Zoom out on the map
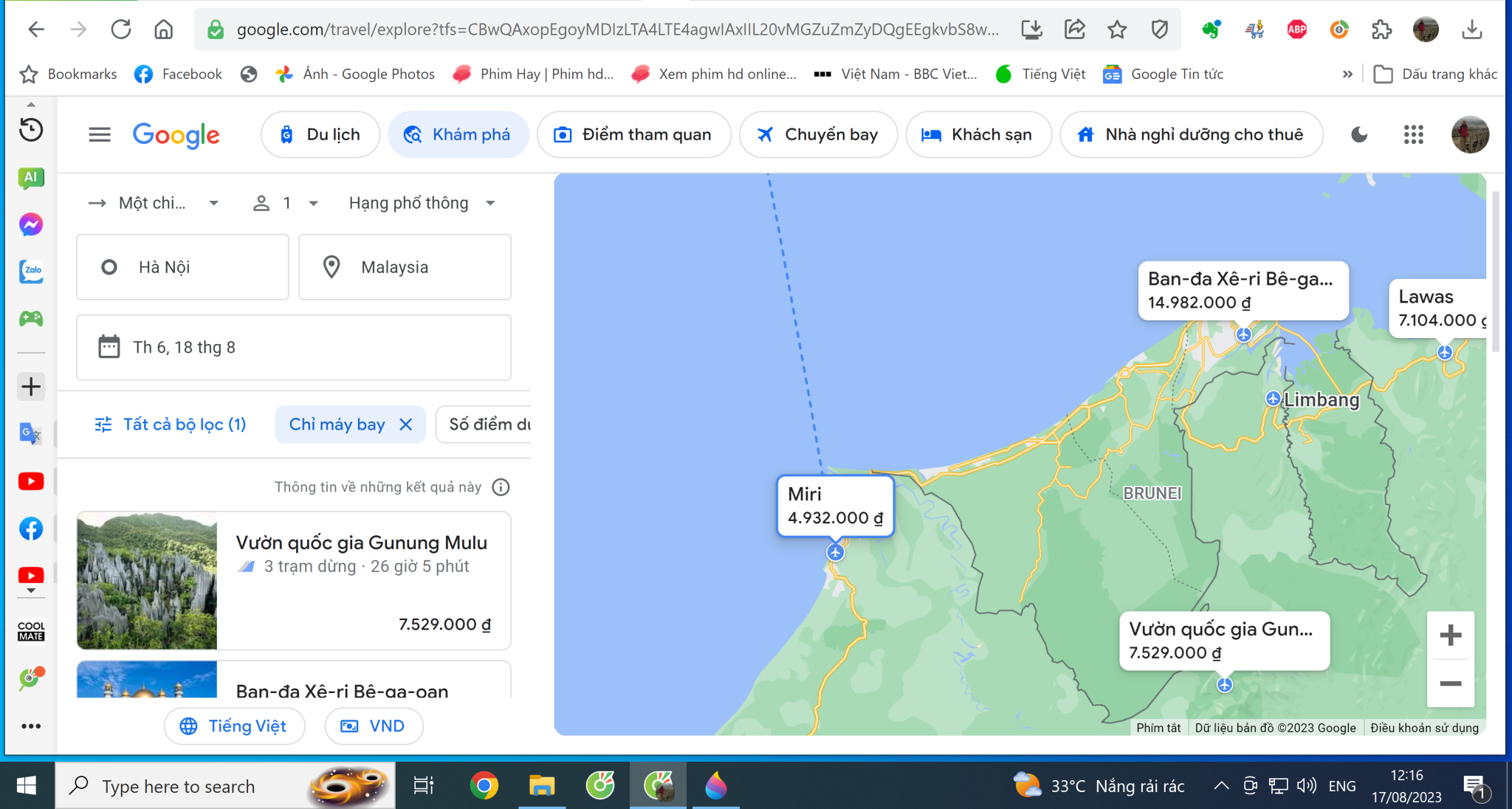Viewport: 1512px width, 809px height. click(x=1450, y=684)
